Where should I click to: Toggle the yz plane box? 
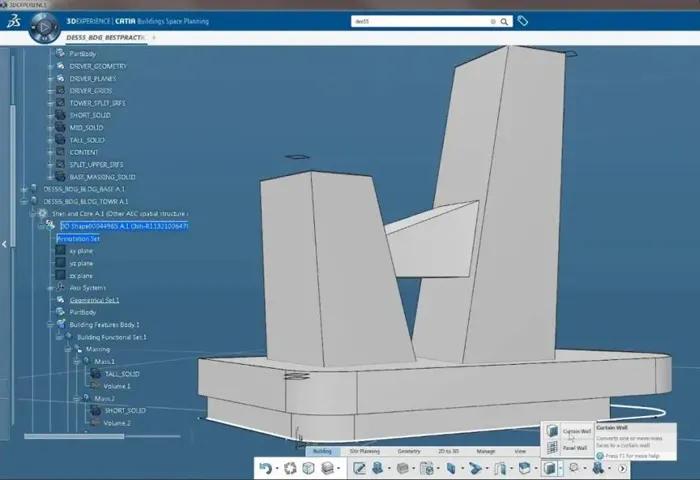(x=61, y=263)
